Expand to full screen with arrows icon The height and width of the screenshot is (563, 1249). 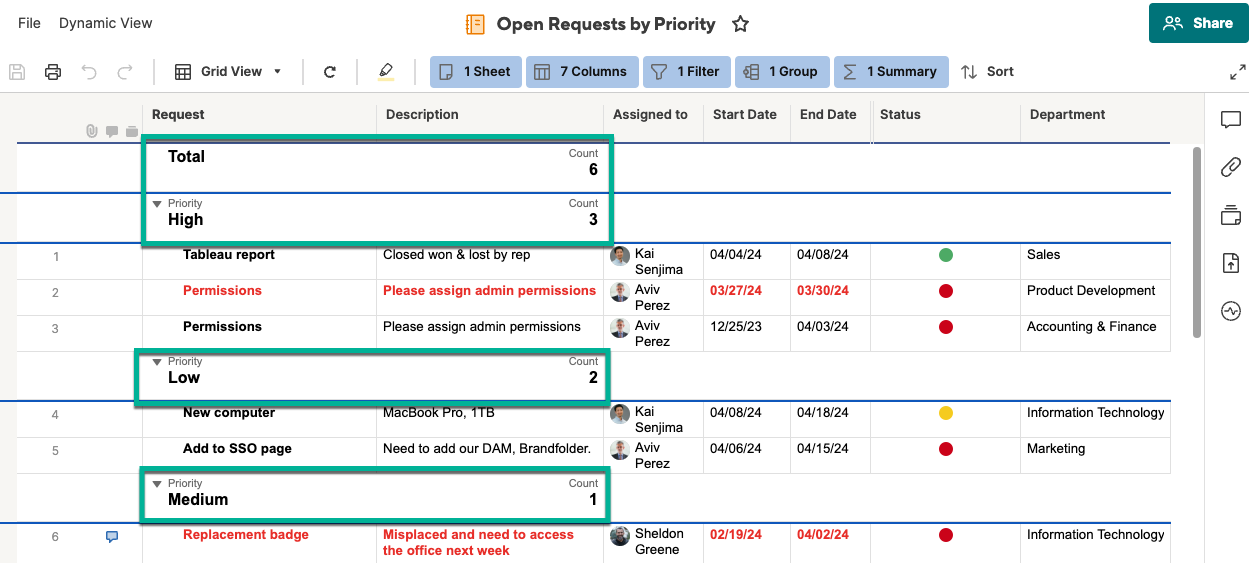[1237, 72]
